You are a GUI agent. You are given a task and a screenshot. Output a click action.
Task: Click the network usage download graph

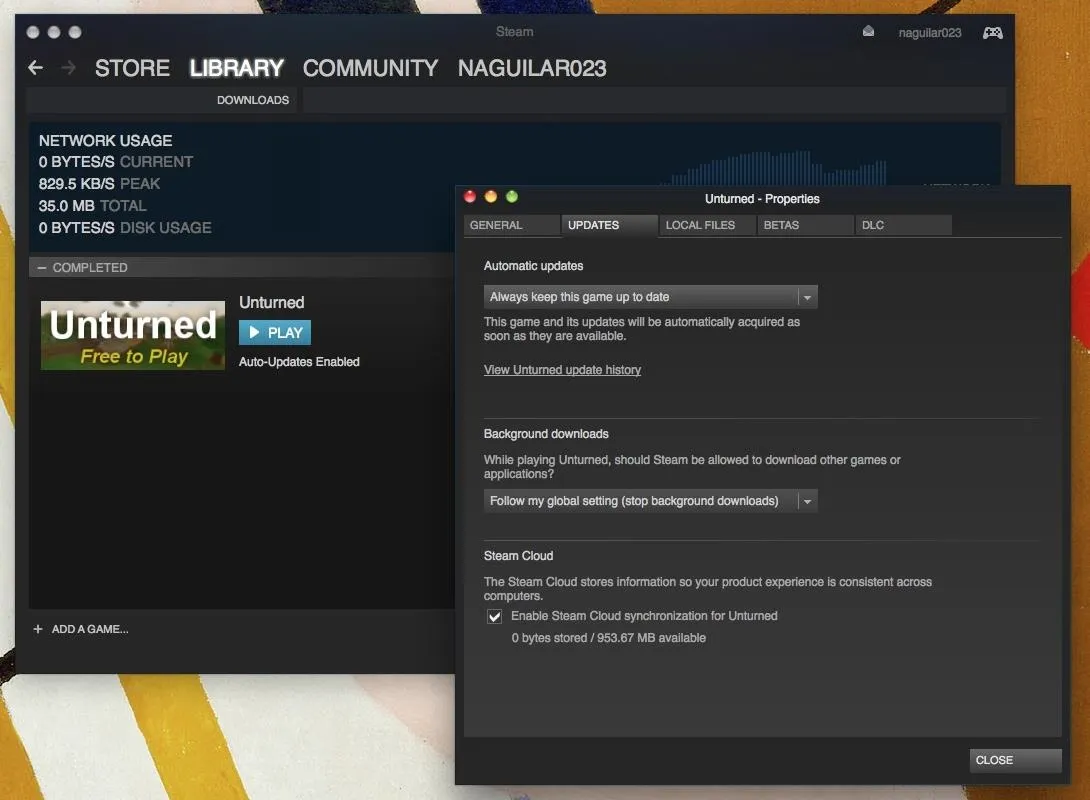[773, 168]
